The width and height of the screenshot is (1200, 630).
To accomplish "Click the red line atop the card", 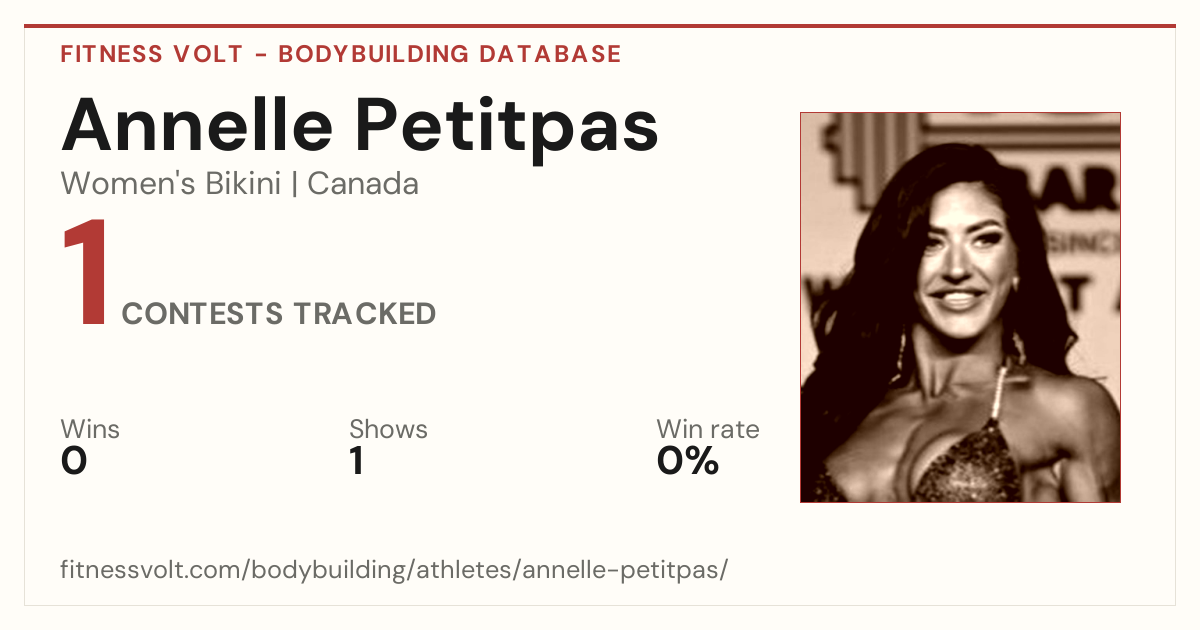I will tap(600, 26).
